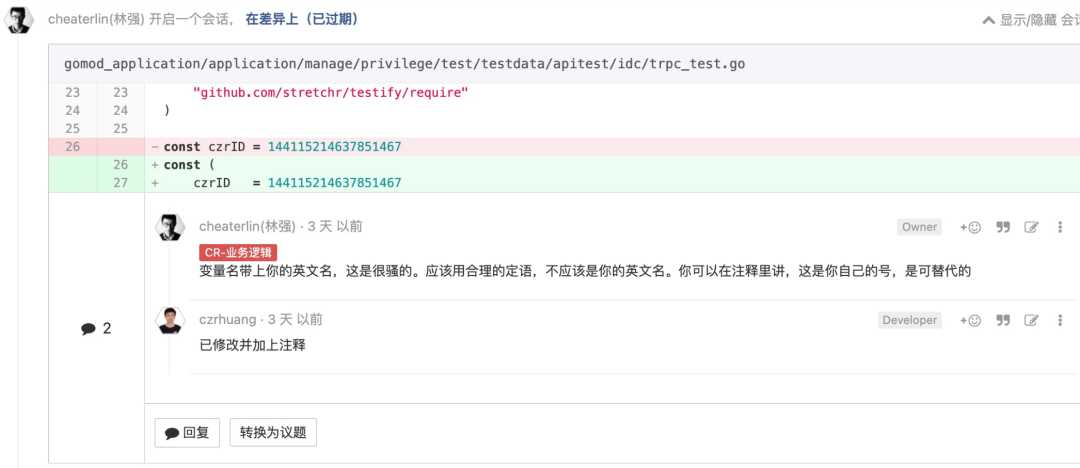Screen dimensions: 1080x468
Task: Toggle 显示/隐藏 discussion visibility
Action: [1030, 20]
